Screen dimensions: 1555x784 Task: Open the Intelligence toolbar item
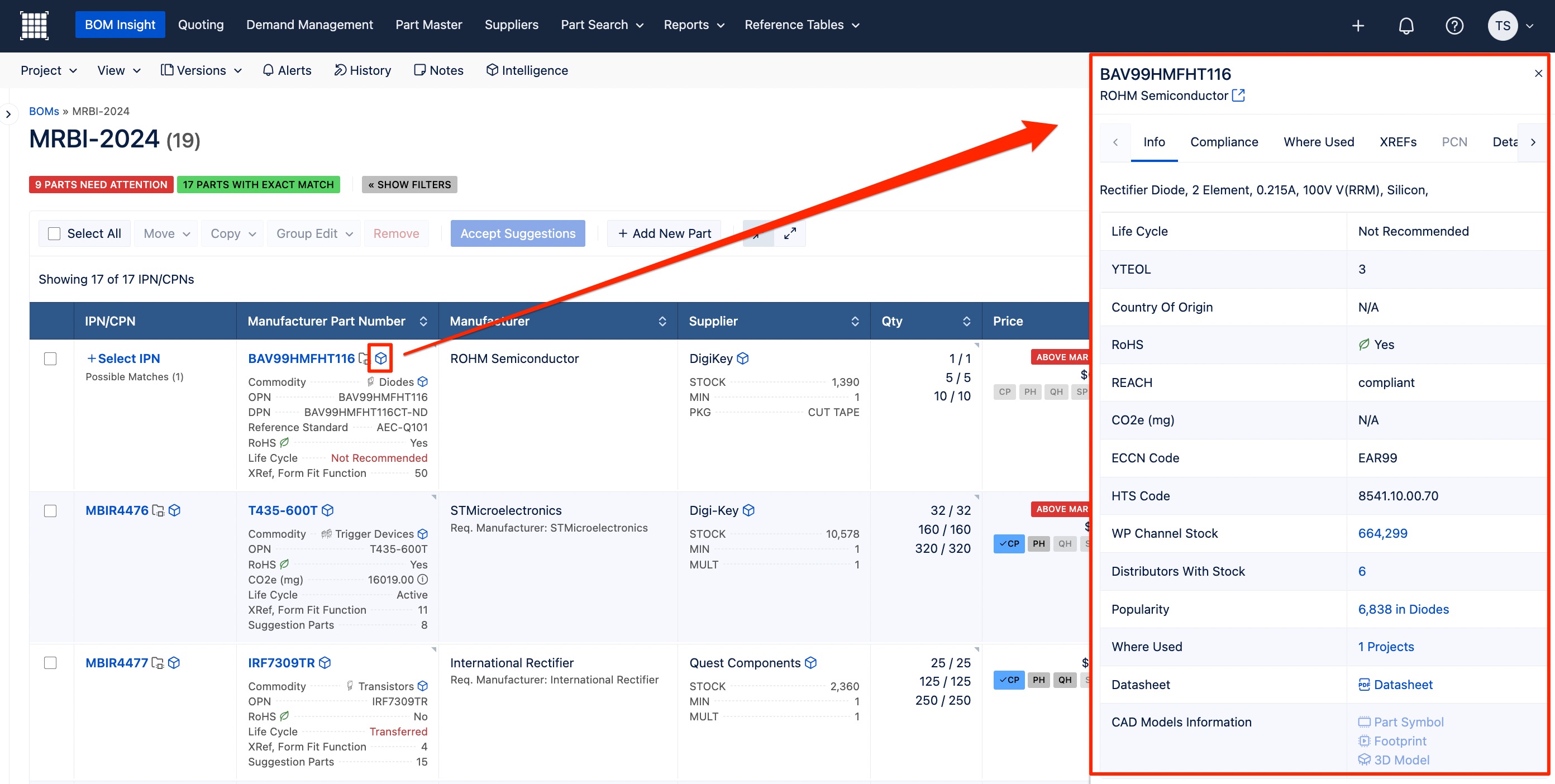(527, 70)
